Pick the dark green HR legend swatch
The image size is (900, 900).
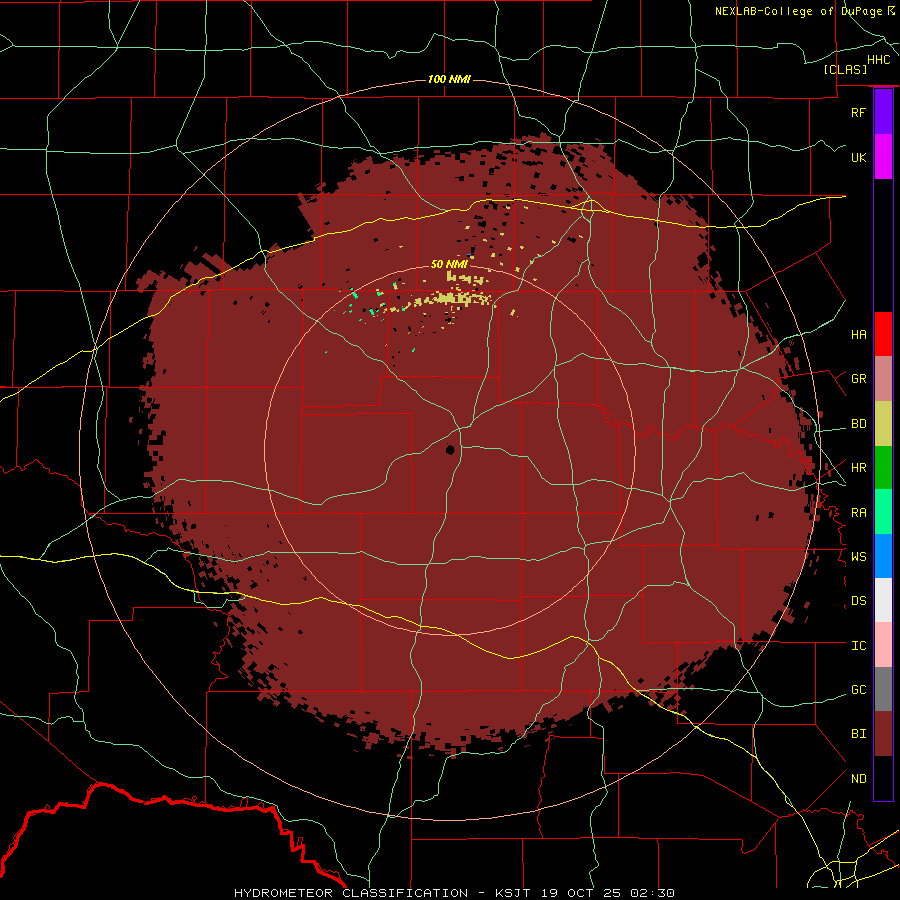[x=883, y=468]
